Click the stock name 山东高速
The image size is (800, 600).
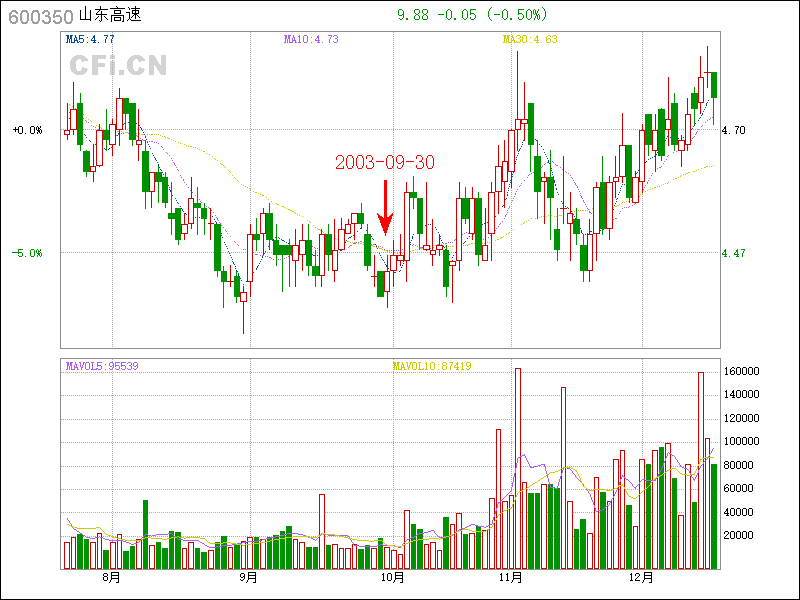point(109,16)
